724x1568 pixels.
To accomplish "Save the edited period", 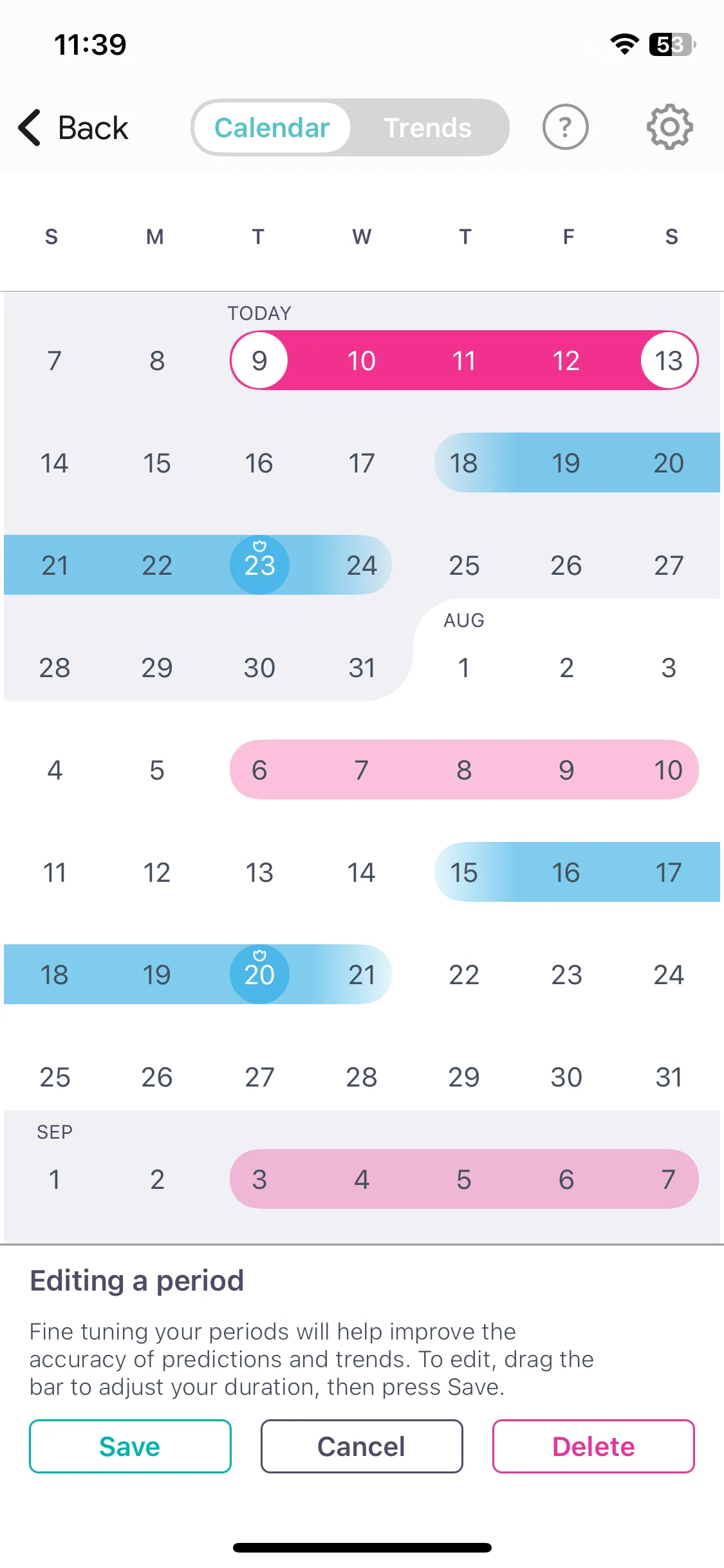I will click(130, 1446).
